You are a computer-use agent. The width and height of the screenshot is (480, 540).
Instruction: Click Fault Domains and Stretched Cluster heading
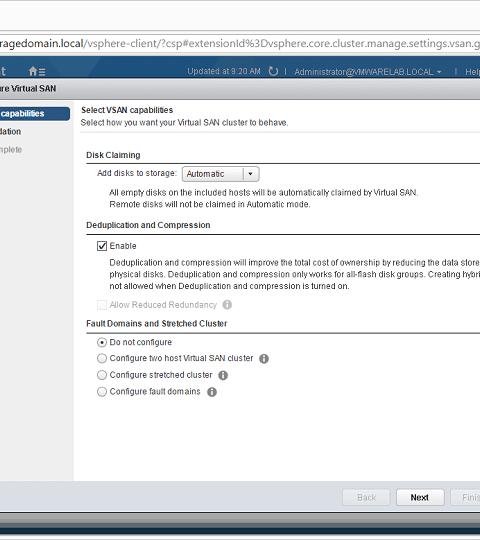[x=157, y=324]
